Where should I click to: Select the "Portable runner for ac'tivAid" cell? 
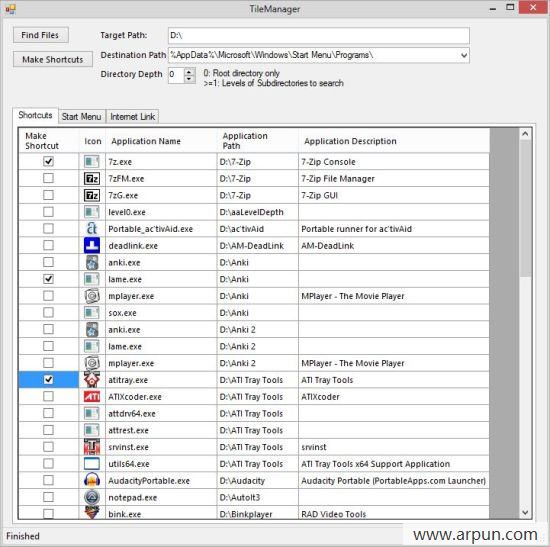click(394, 229)
